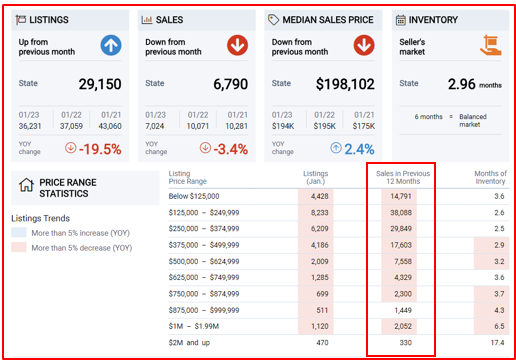This screenshot has width=516, height=362.
Task: Click the $2M and up row label
Action: coord(189,343)
